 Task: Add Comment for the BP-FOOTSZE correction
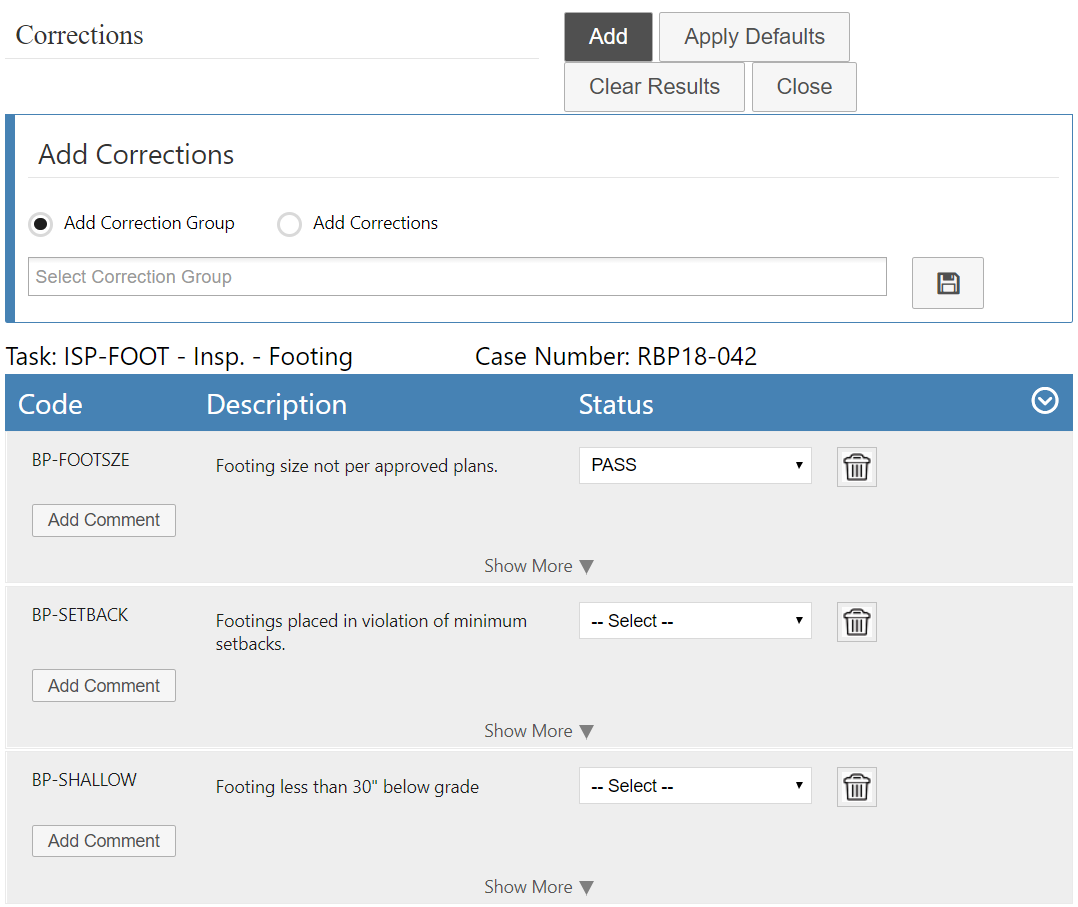pos(104,520)
